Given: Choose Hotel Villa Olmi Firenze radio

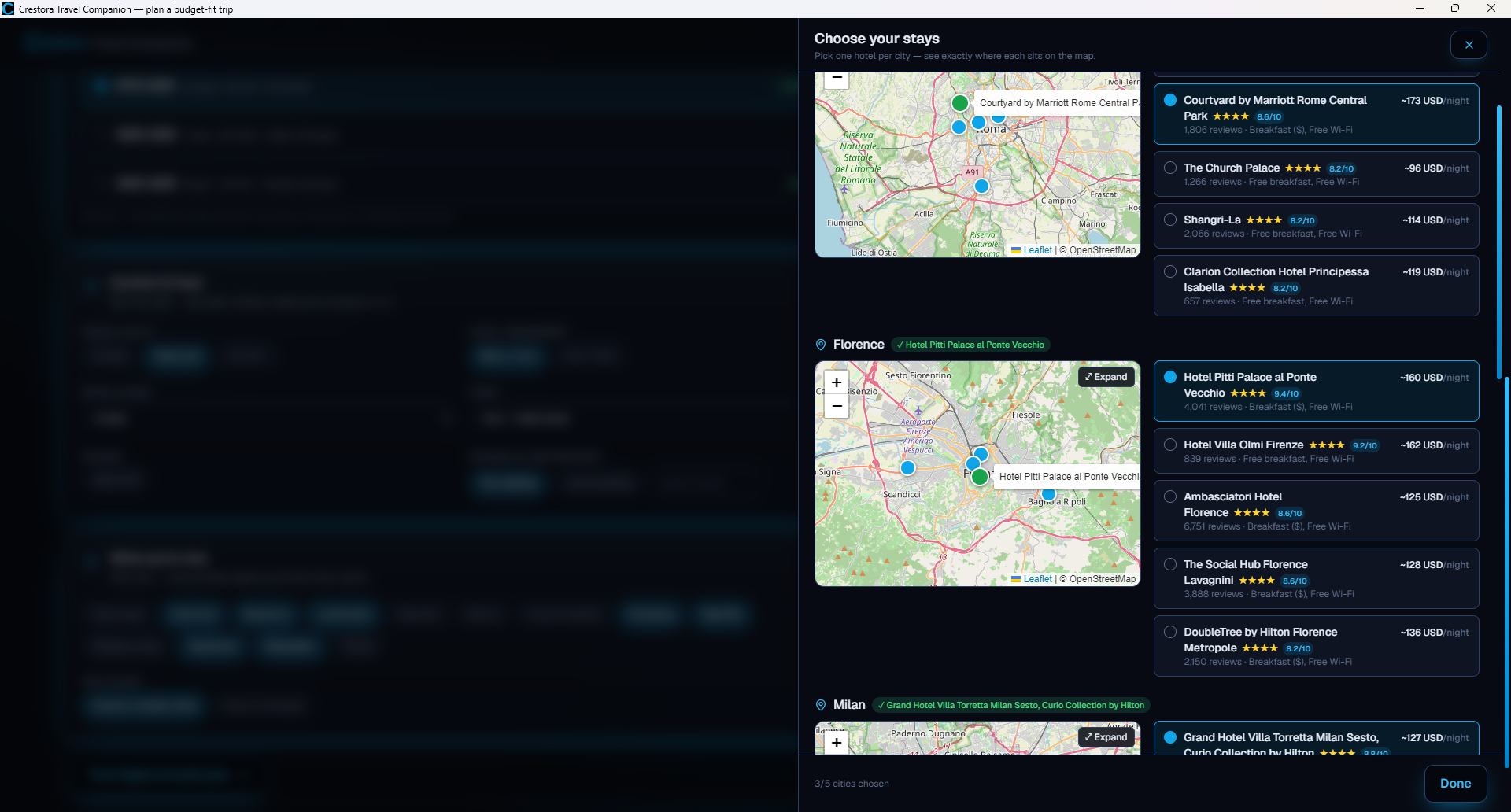Looking at the screenshot, I should 1170,445.
